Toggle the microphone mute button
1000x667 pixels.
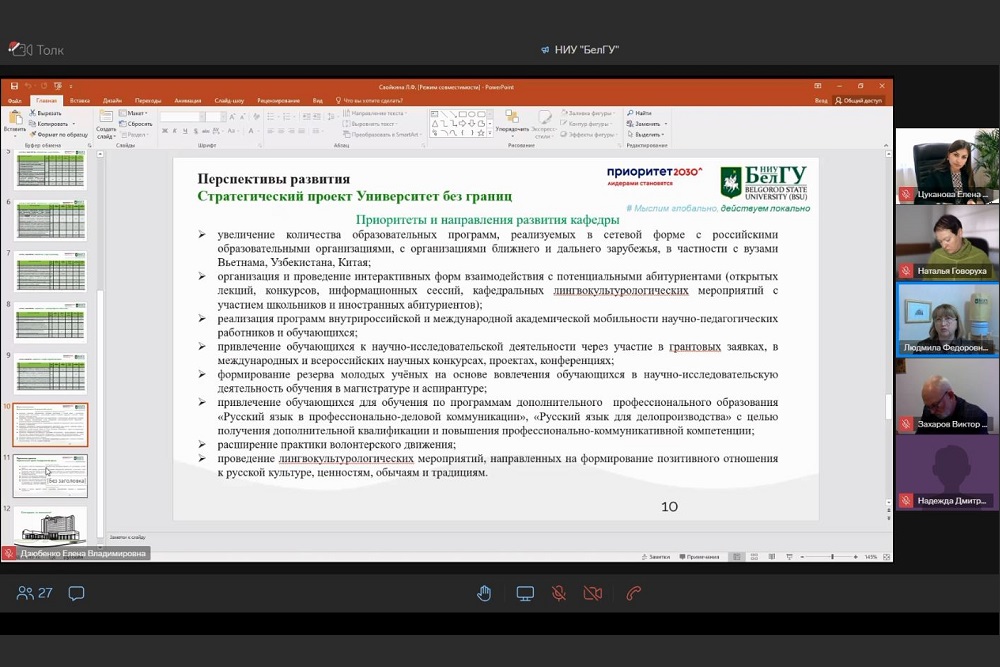click(559, 593)
